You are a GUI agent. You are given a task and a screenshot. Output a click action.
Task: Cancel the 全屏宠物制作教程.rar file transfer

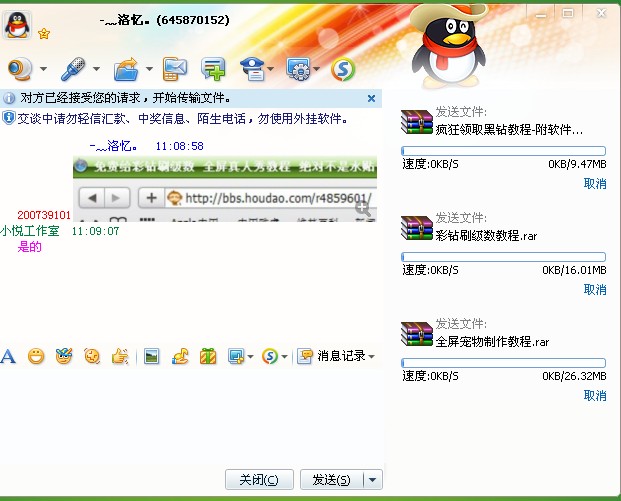click(595, 395)
